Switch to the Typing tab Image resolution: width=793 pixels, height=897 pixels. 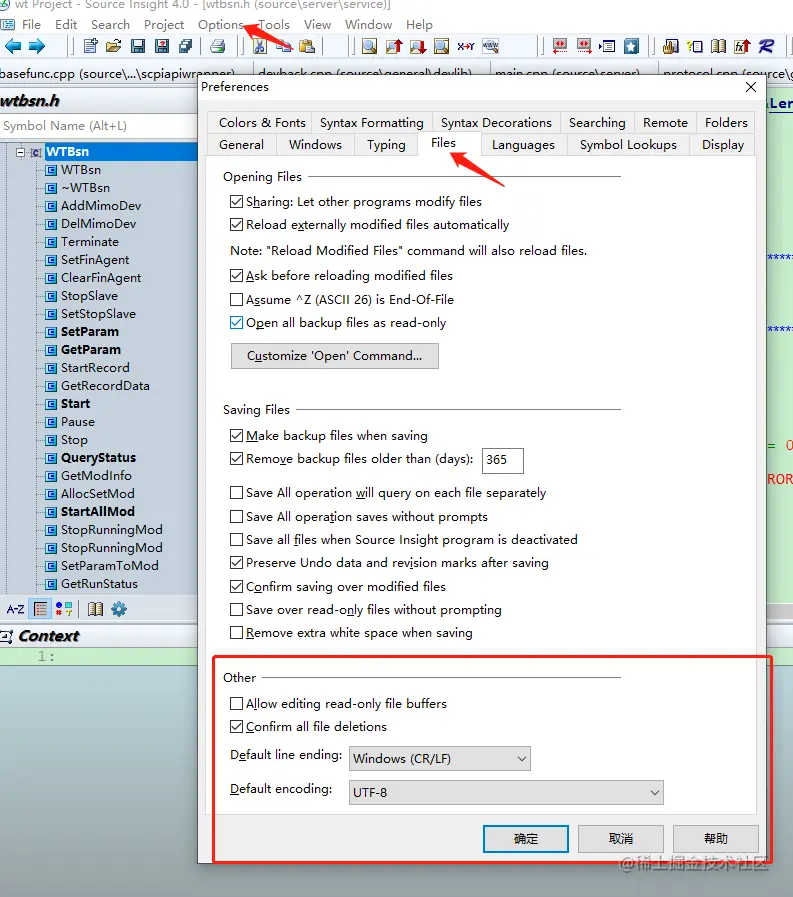(x=386, y=145)
